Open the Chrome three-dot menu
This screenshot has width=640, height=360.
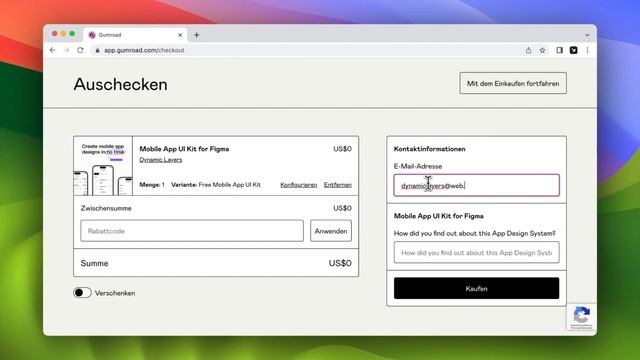587,50
